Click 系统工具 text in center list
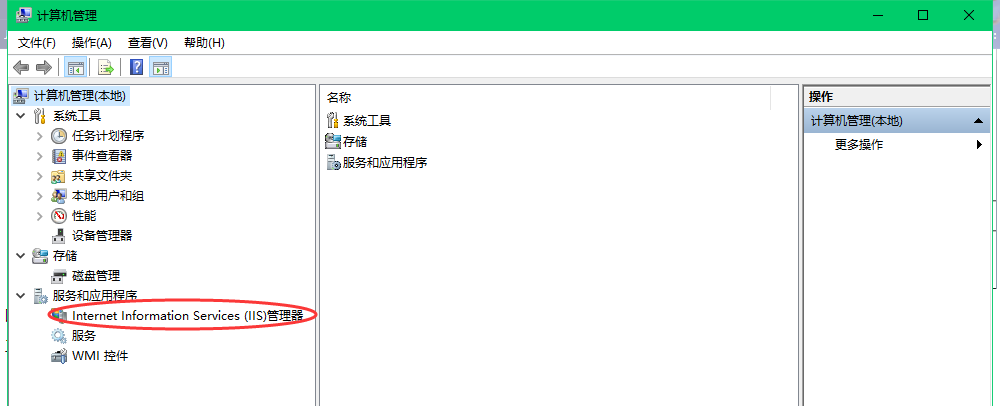The width and height of the screenshot is (1000, 406). (x=367, y=120)
